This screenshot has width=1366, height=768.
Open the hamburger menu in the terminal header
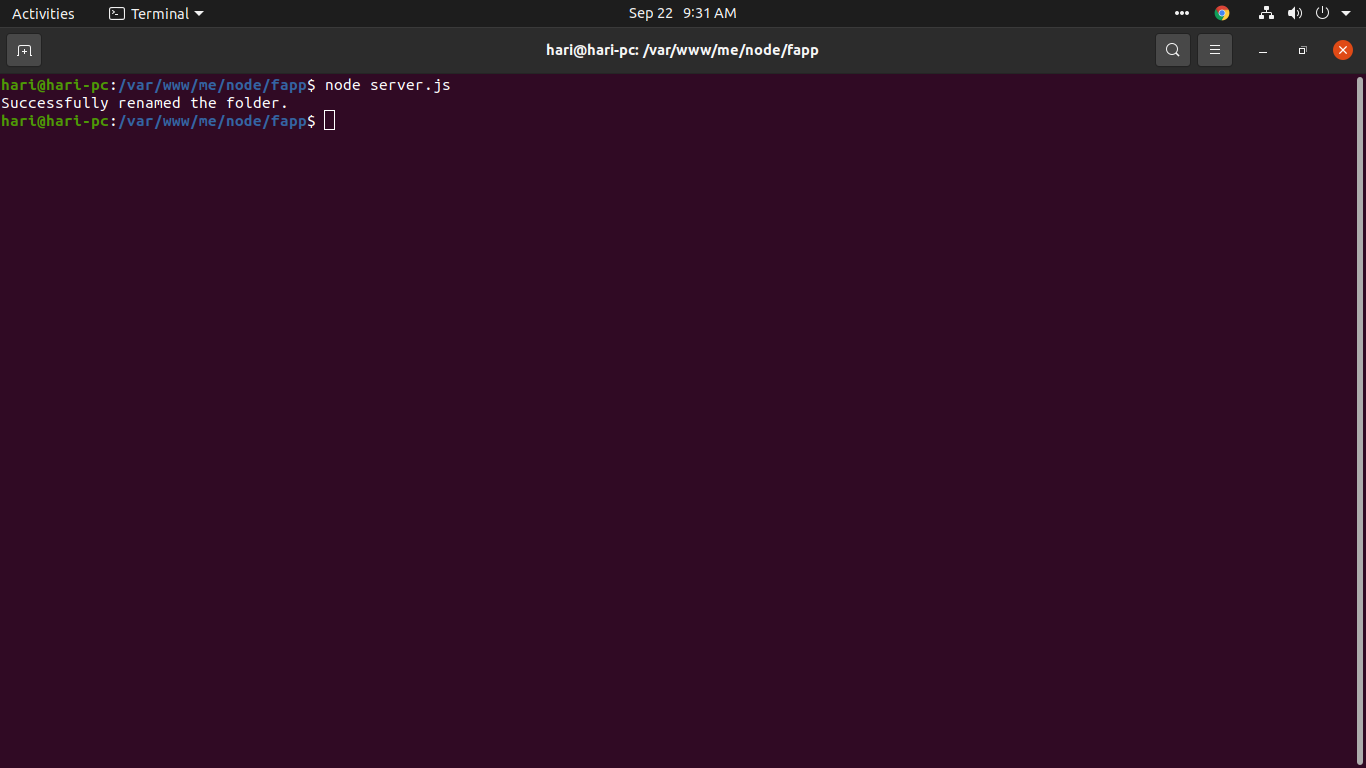(1215, 49)
